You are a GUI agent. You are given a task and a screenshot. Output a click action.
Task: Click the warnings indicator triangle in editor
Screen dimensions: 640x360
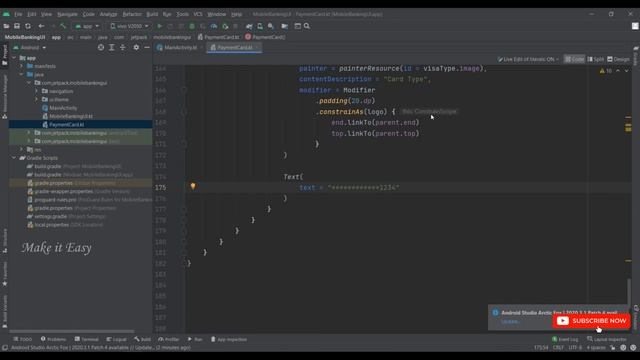pos(602,71)
